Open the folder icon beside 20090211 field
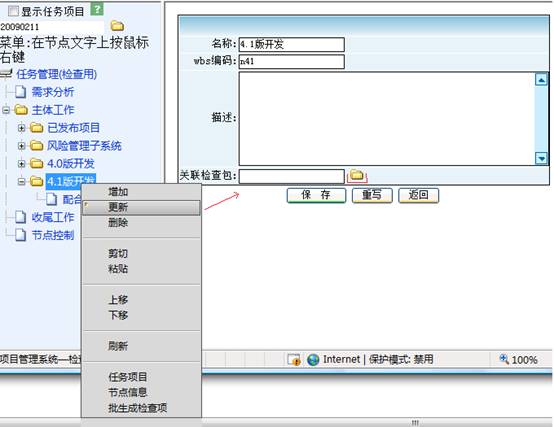The width and height of the screenshot is (554, 427). click(117, 26)
